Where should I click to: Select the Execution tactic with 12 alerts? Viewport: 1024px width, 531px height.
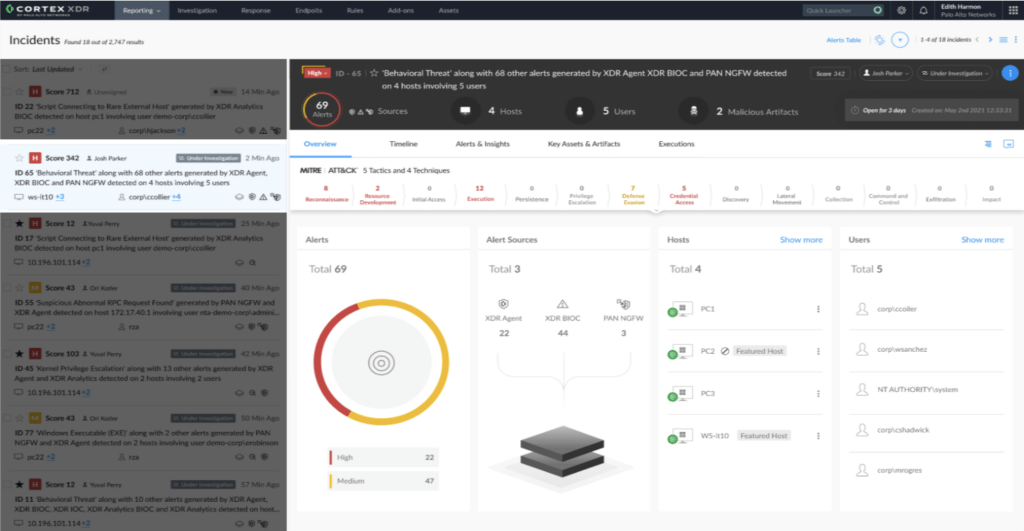tap(480, 194)
